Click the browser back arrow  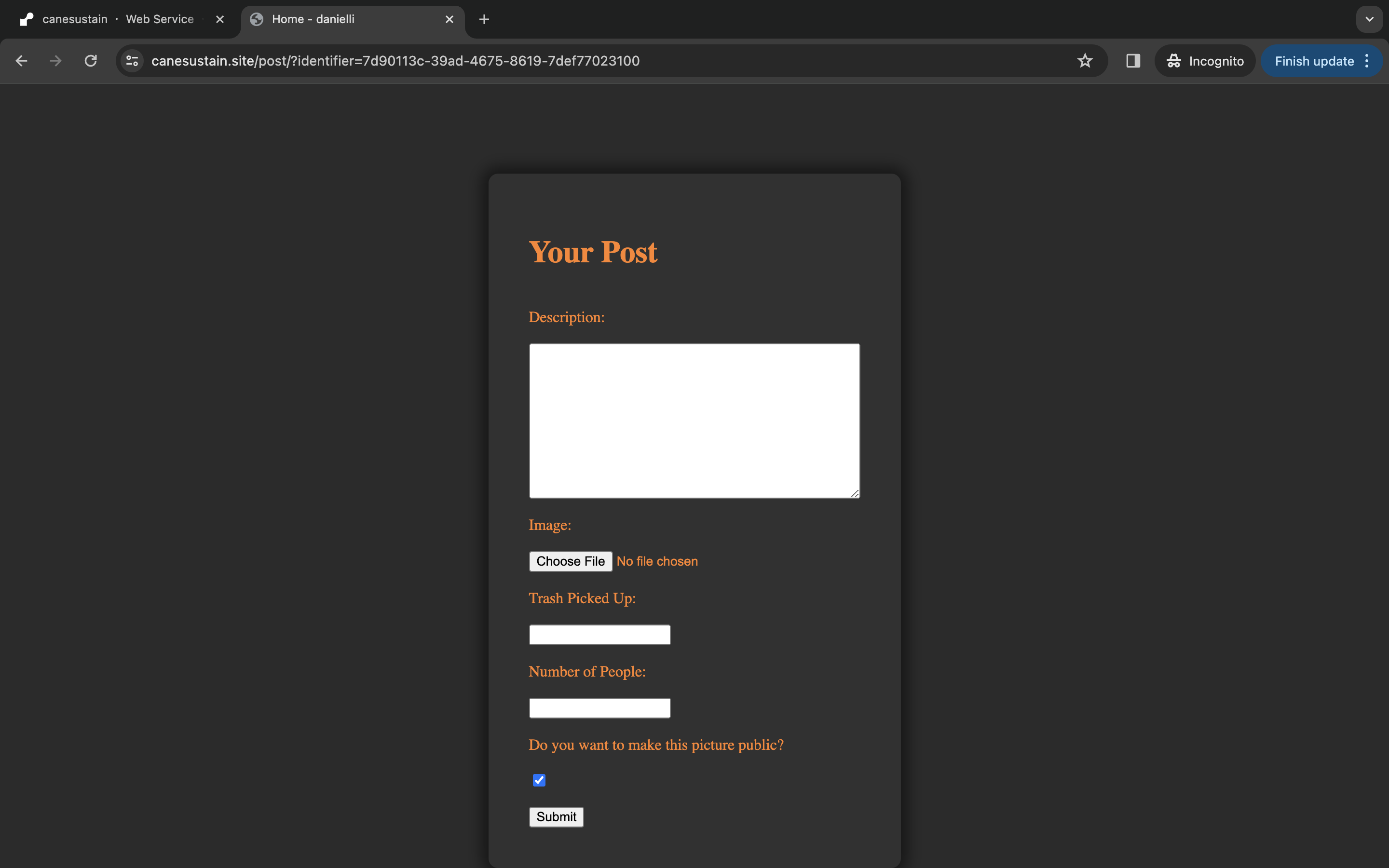point(21,61)
